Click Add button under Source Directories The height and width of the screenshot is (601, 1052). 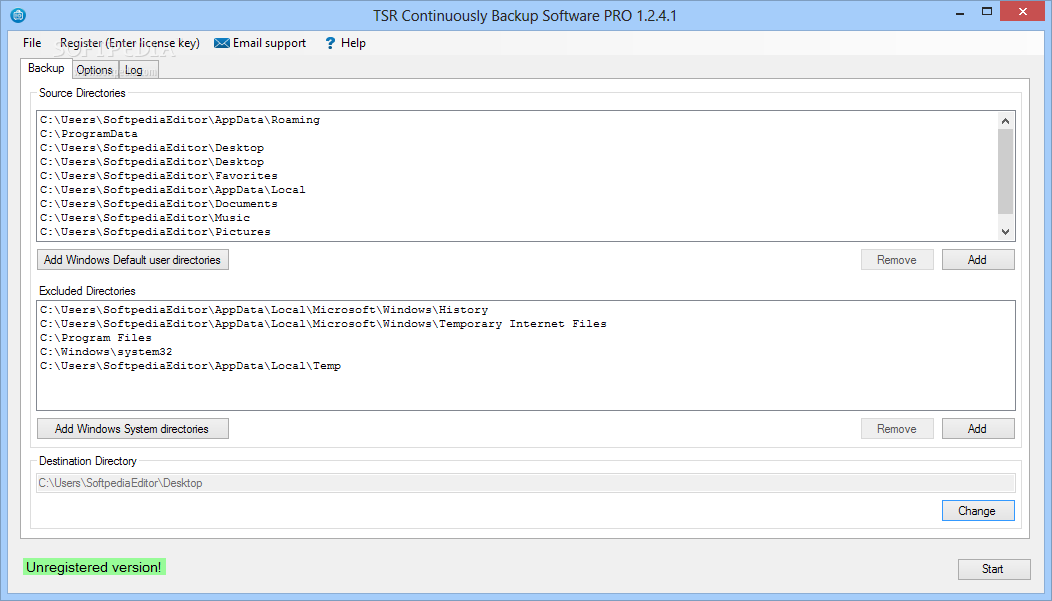click(978, 260)
